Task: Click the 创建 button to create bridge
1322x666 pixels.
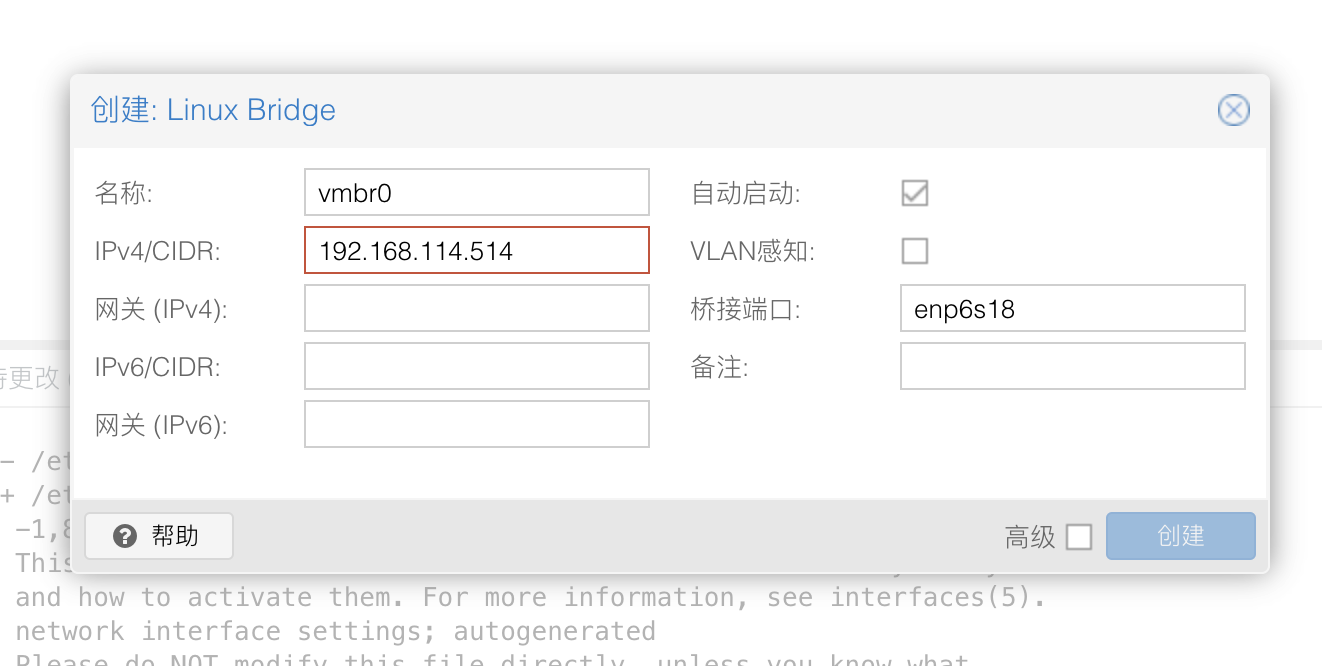Action: coord(1180,536)
